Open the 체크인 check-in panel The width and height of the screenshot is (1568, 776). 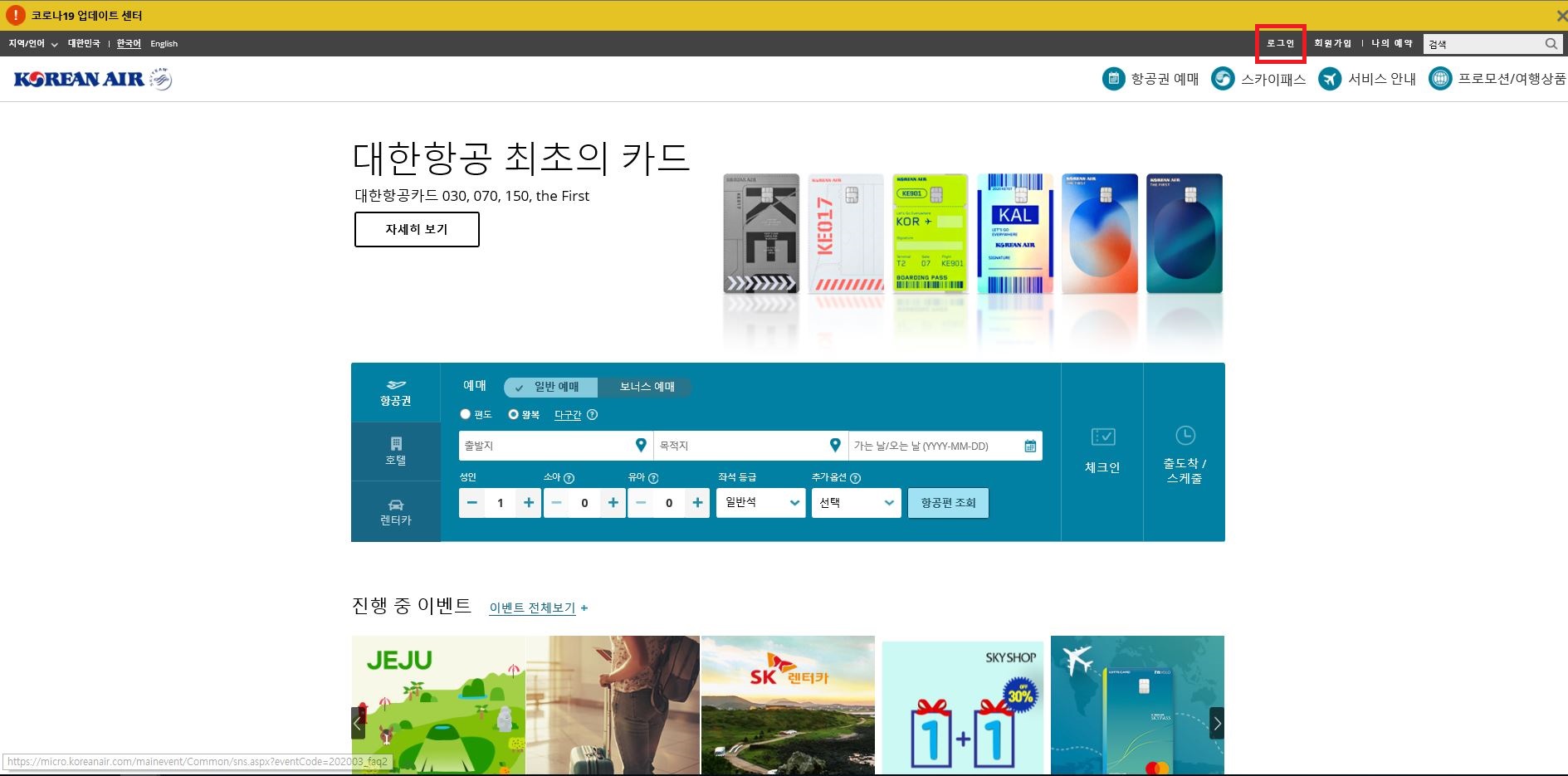coord(1102,452)
